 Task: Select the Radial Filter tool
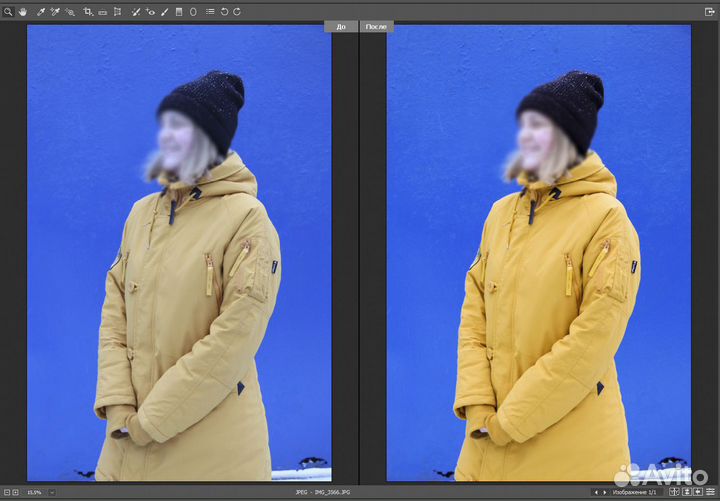point(193,12)
